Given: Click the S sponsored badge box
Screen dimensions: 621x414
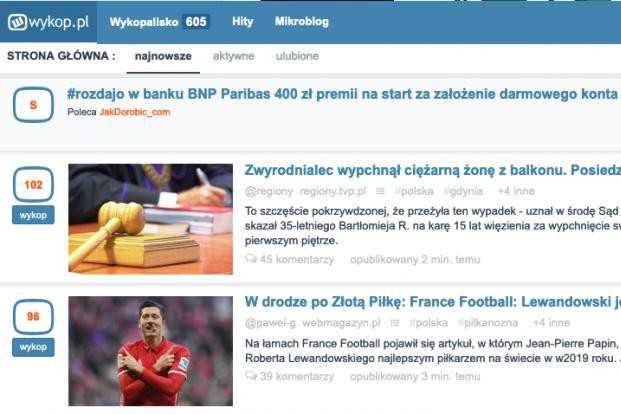Looking at the screenshot, I should click(x=33, y=105).
